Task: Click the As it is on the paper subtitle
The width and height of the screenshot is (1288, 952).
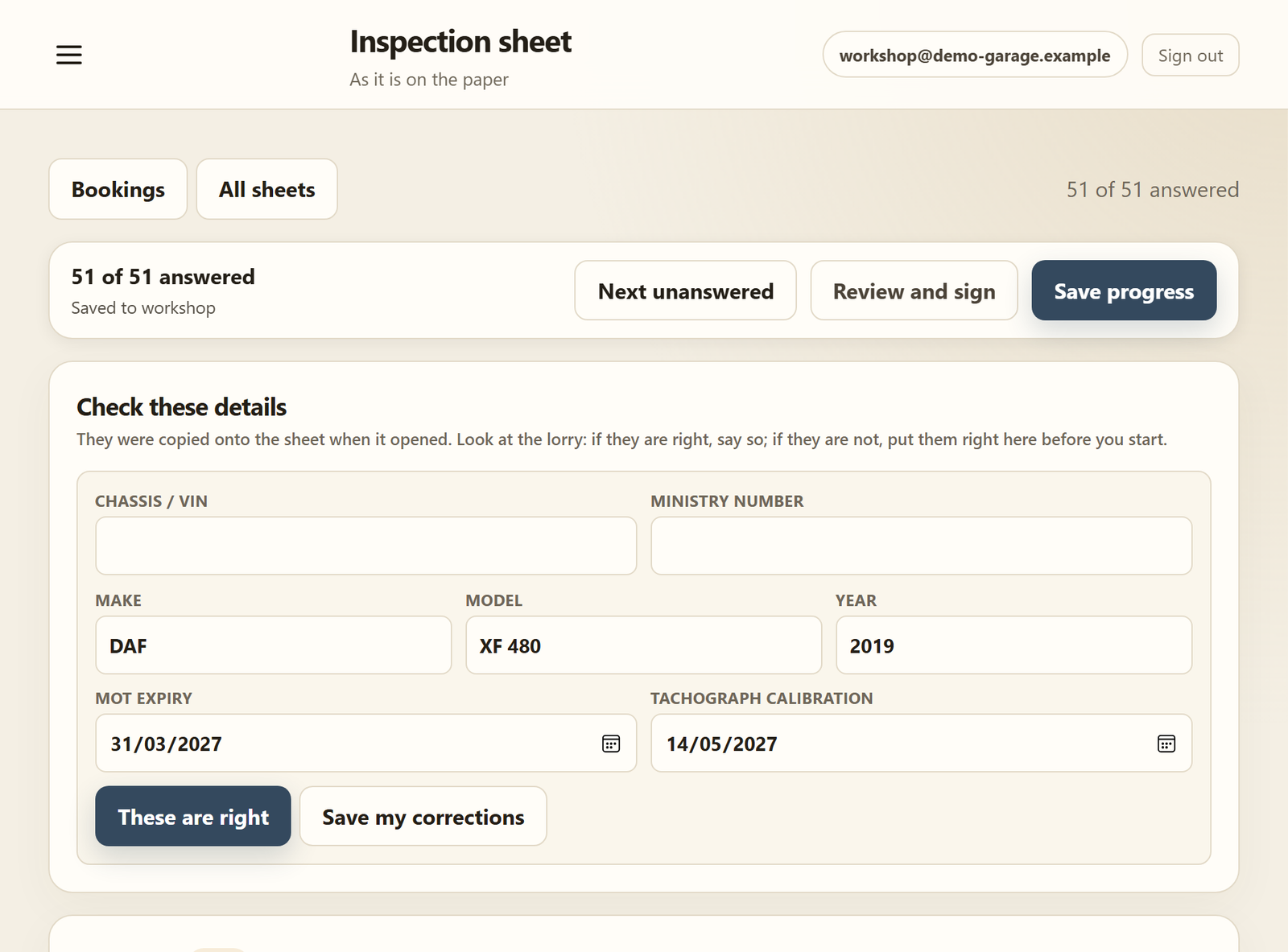Action: [x=429, y=80]
